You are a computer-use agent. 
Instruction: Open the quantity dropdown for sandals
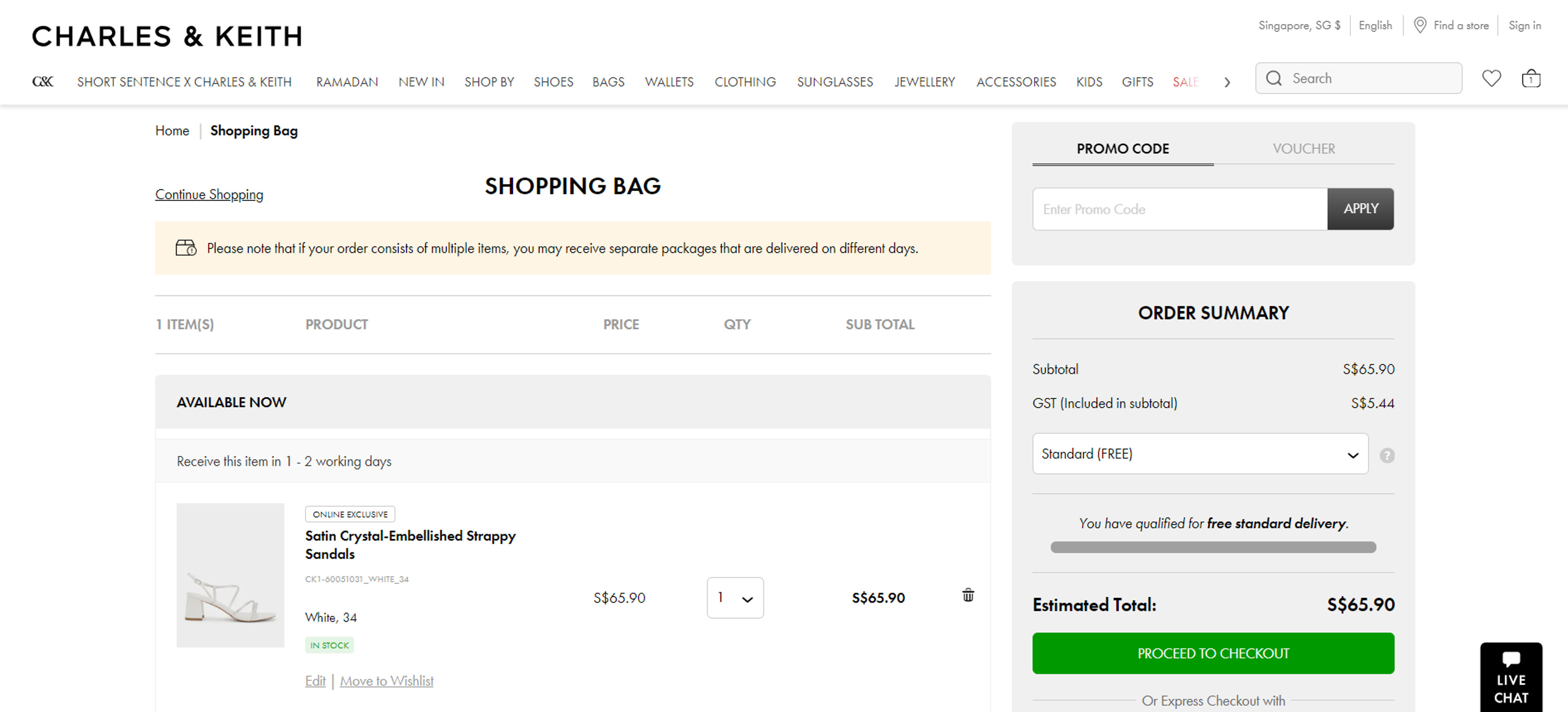pyautogui.click(x=735, y=598)
